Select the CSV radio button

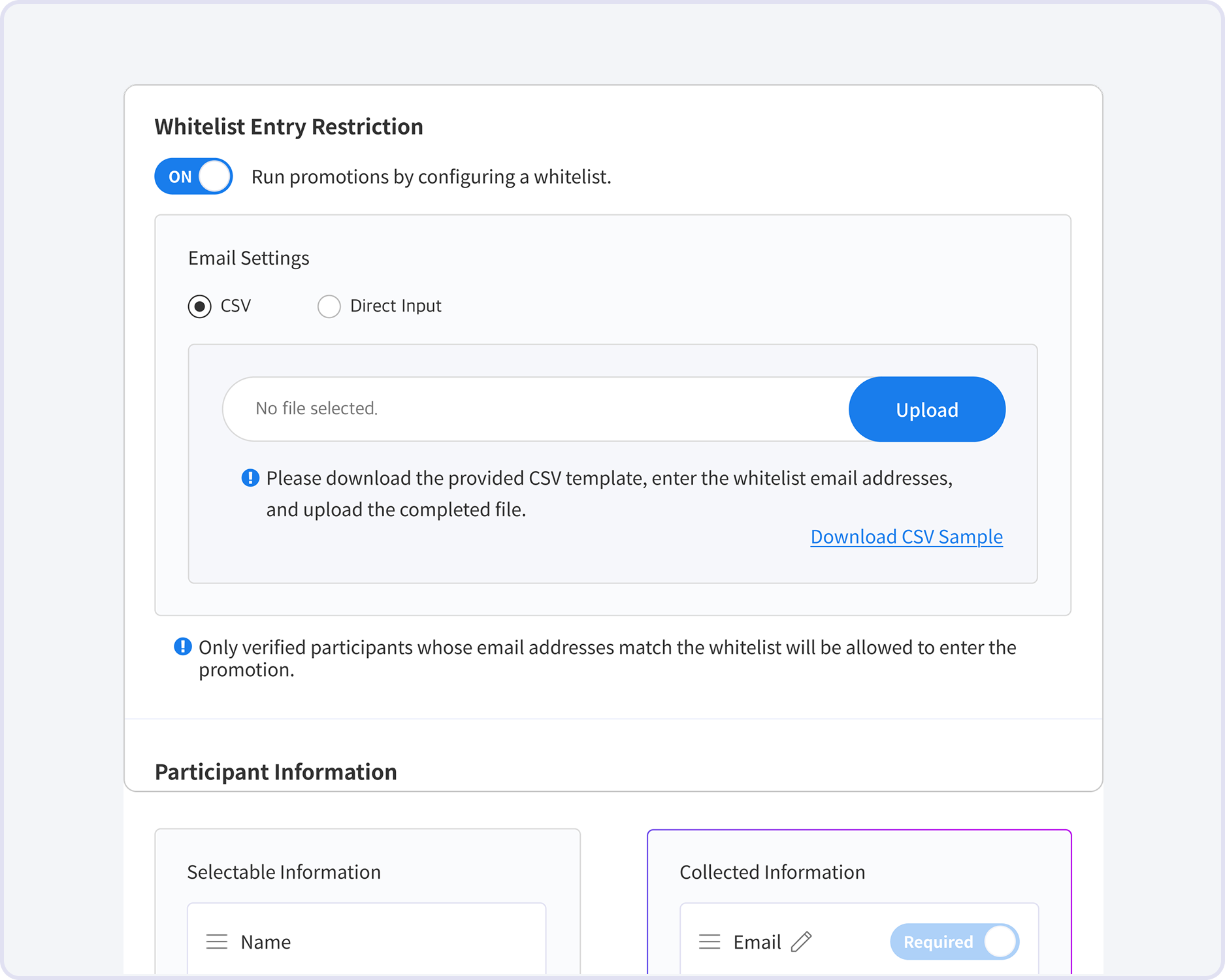point(200,306)
